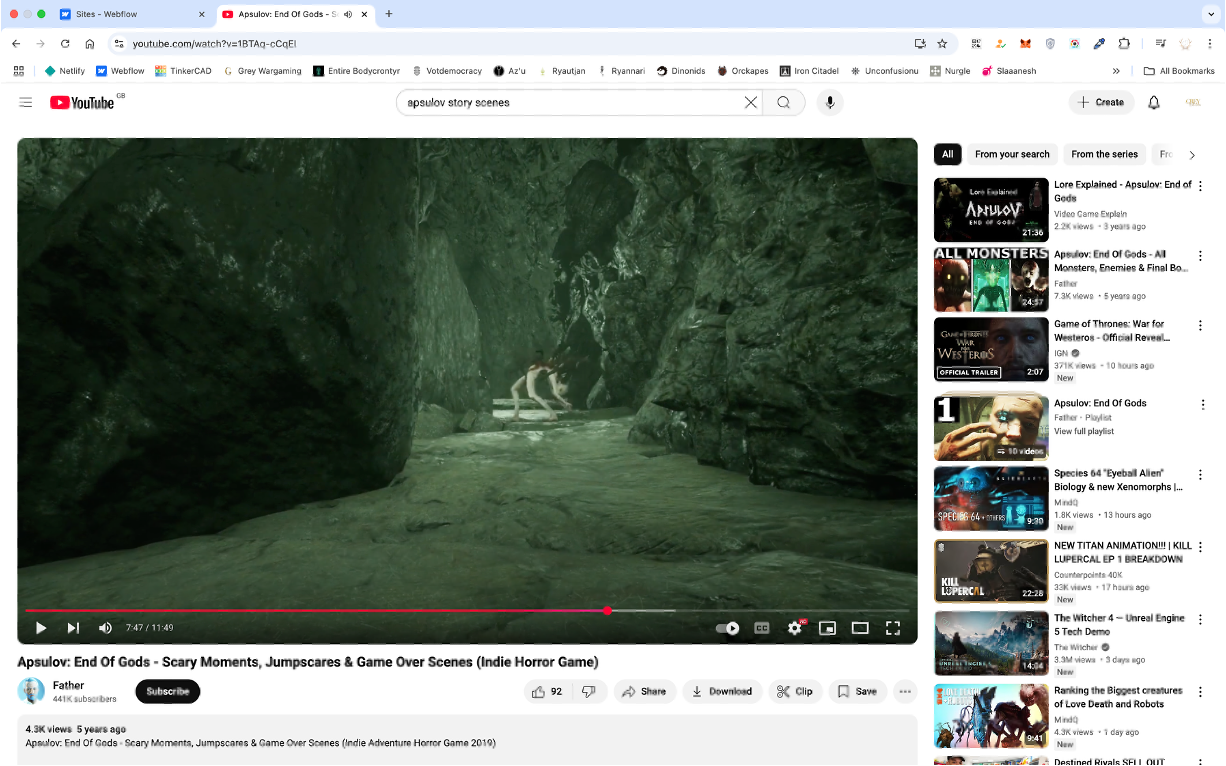Viewport: 1226px width, 766px height.
Task: Open options for Witcher 4 video
Action: [1201, 619]
